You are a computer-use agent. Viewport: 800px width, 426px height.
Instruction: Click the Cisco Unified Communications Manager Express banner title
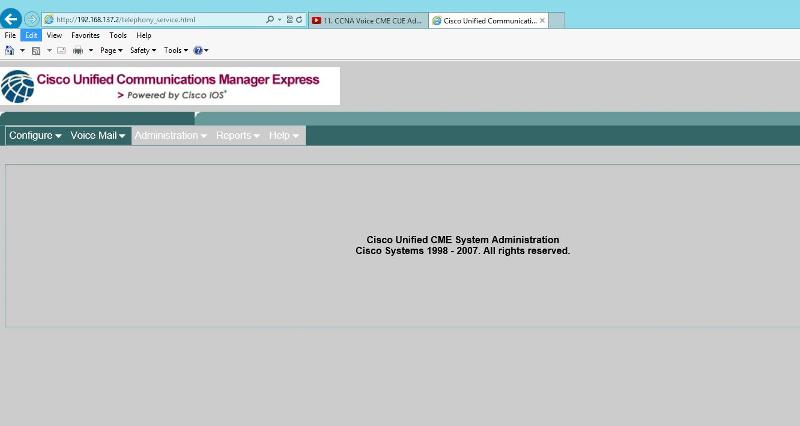[x=178, y=80]
